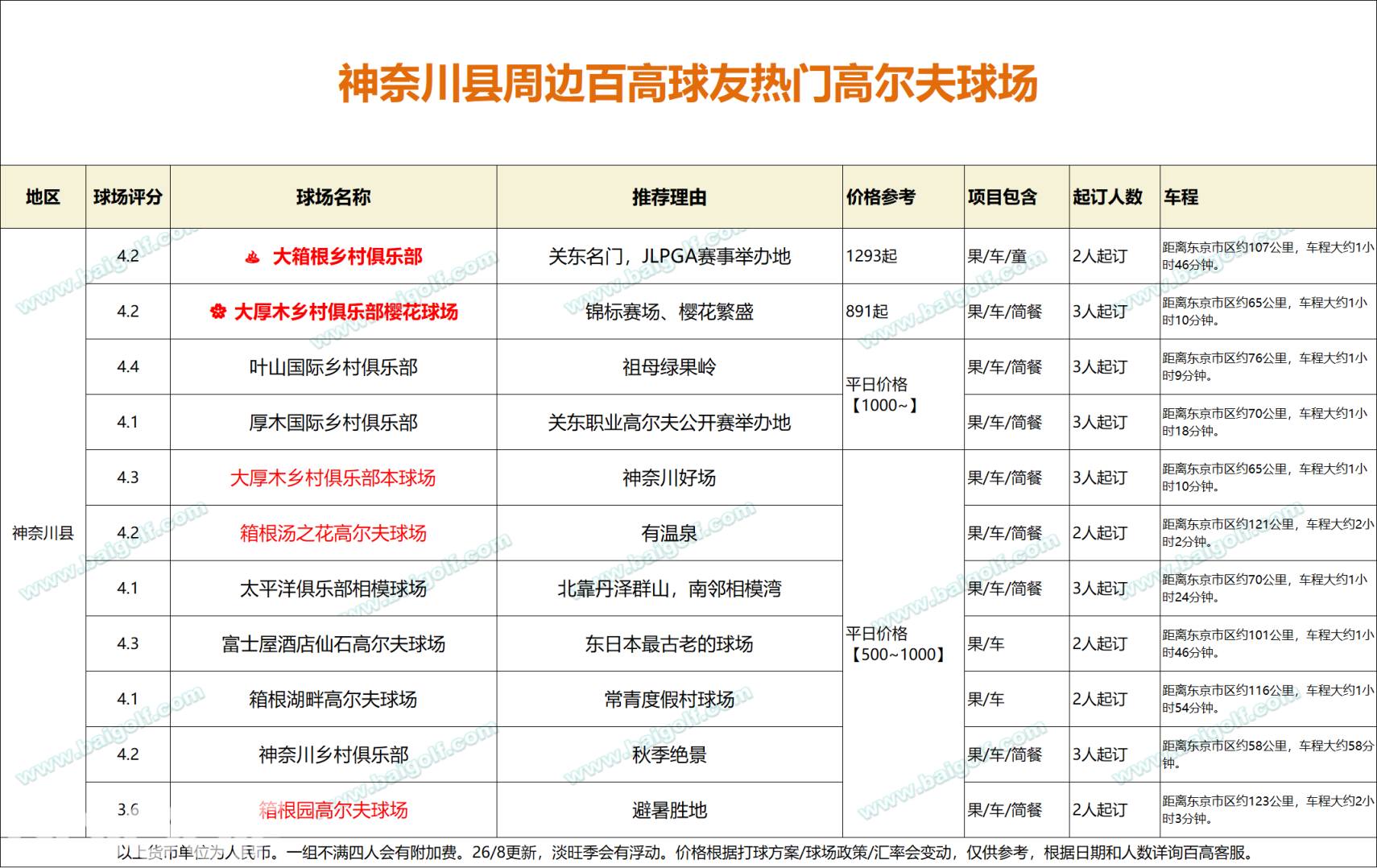Click the 项目包含 column header
1377x868 pixels.
1017,197
